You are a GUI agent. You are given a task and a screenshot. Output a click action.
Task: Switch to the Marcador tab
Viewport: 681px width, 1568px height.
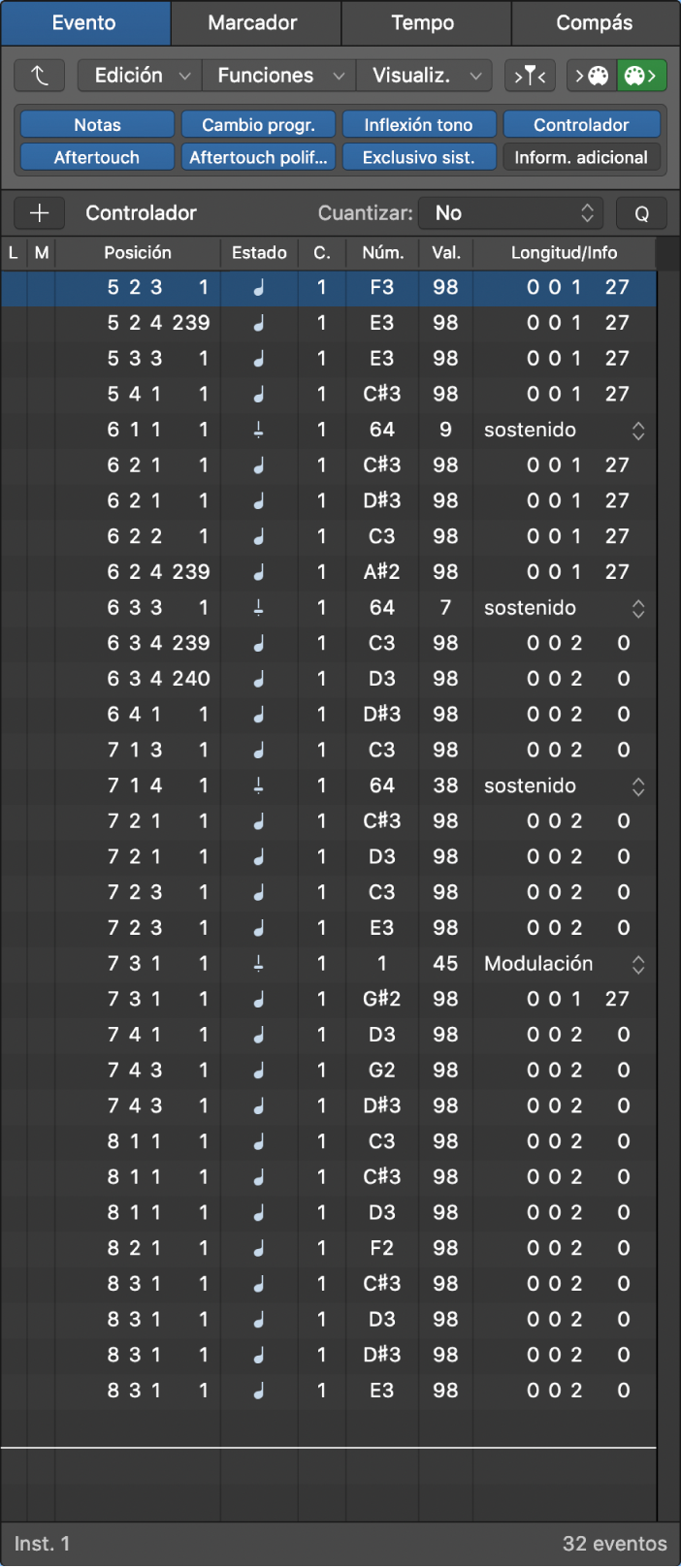[255, 22]
